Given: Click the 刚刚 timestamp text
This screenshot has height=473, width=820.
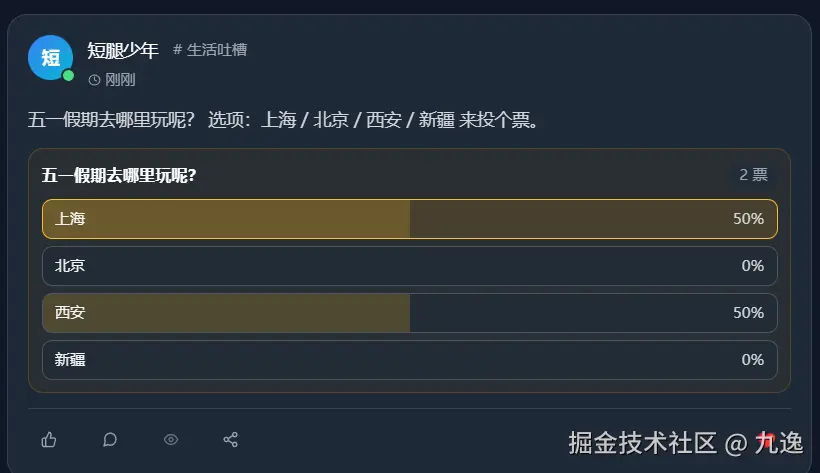Looking at the screenshot, I should coord(120,80).
